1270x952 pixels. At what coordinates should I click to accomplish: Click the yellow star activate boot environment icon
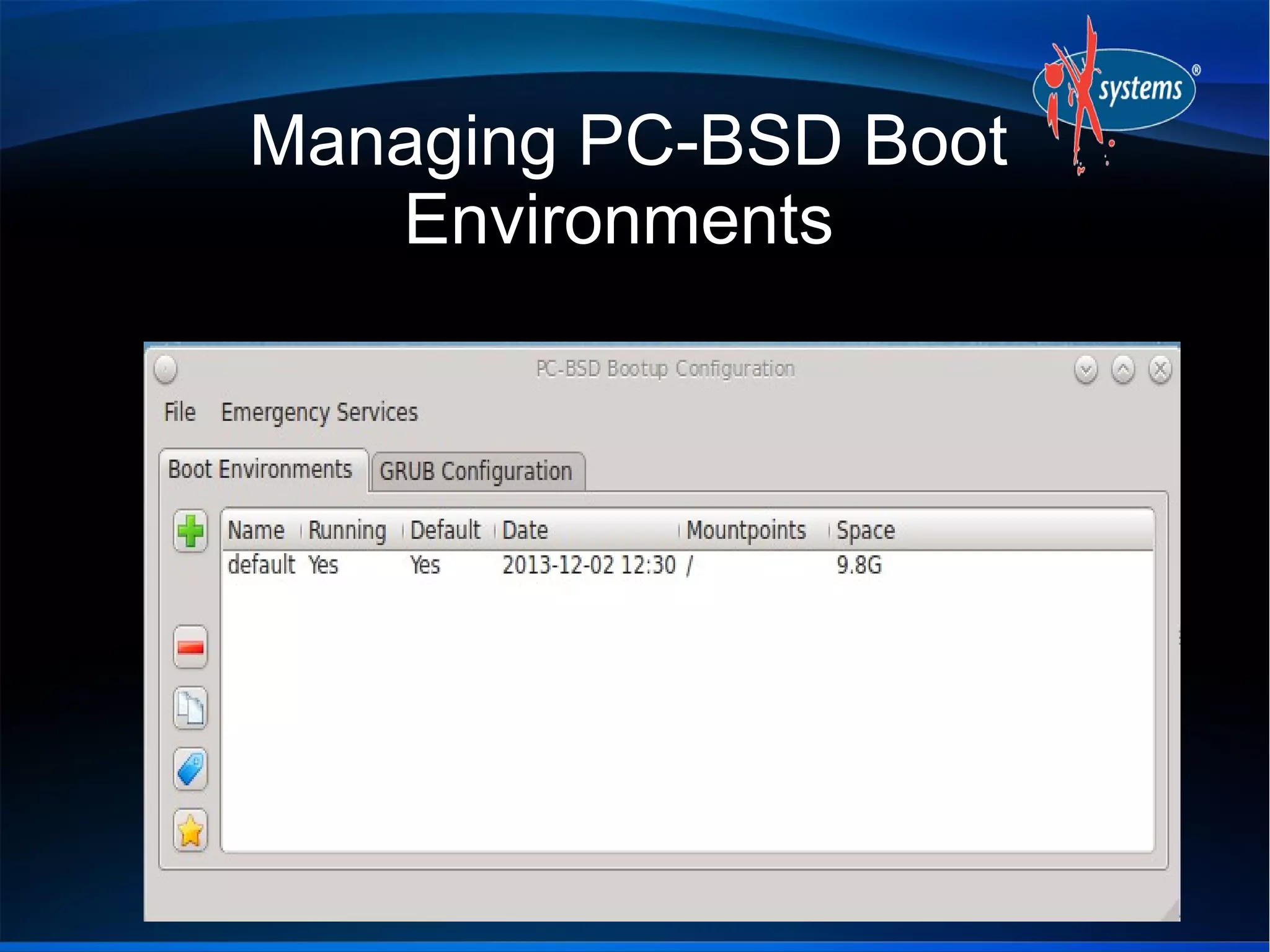point(190,830)
